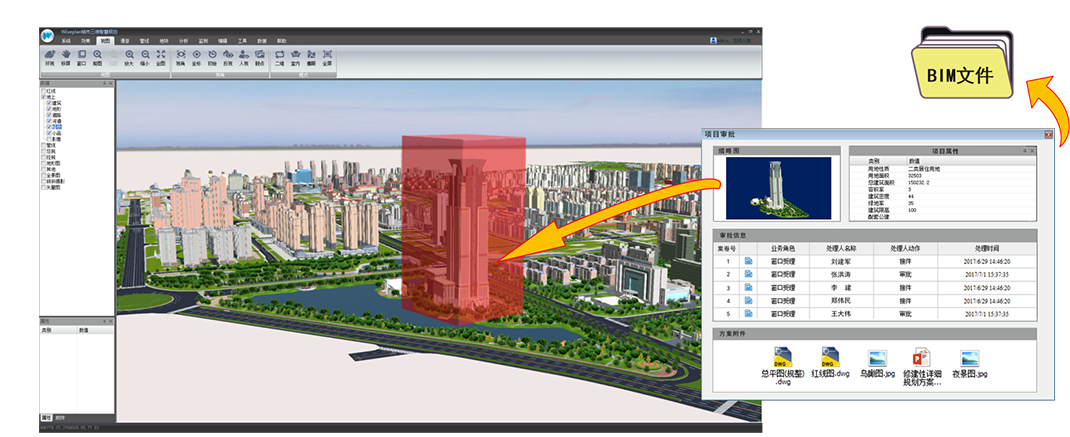
Task: Enable the 管线 layer checkbox
Action: point(43,145)
